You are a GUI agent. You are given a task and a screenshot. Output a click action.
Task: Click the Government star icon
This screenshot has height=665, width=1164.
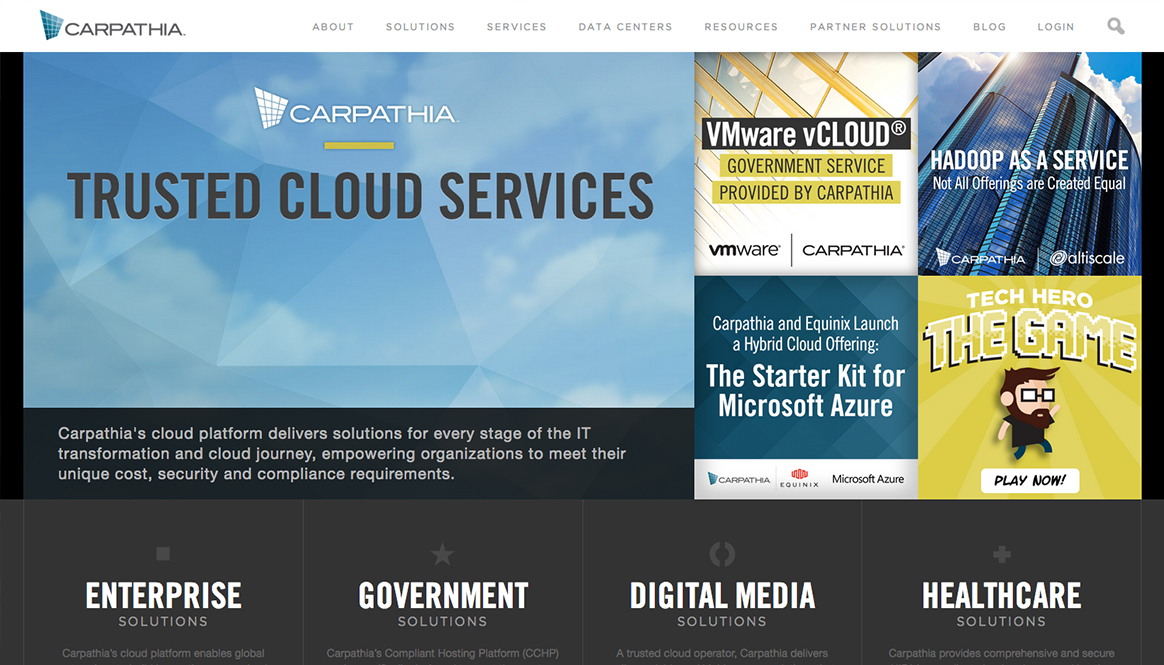442,554
